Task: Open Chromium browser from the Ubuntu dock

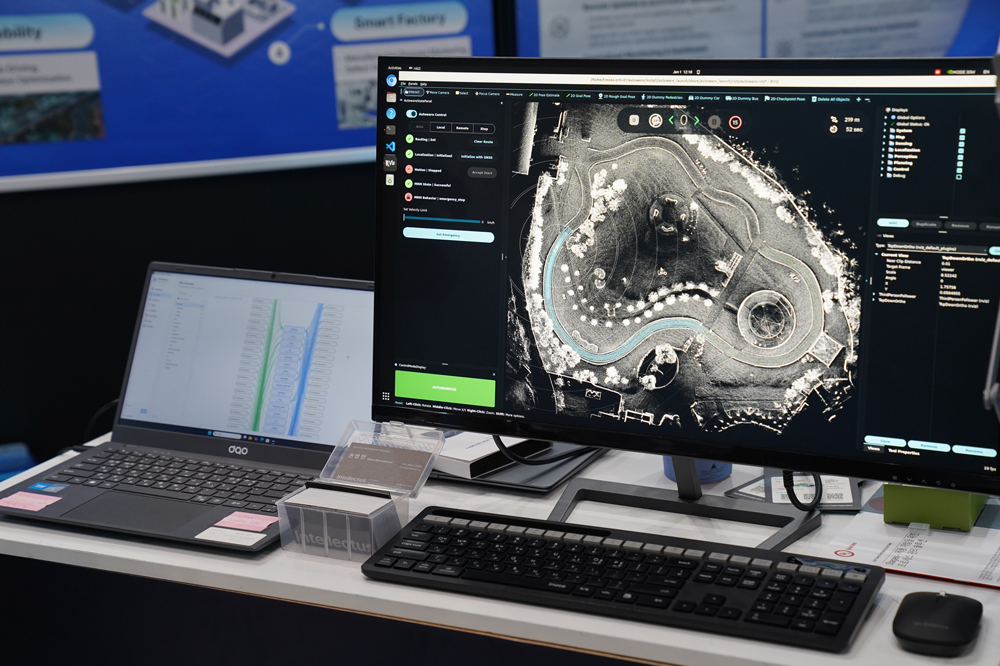Action: coord(392,80)
